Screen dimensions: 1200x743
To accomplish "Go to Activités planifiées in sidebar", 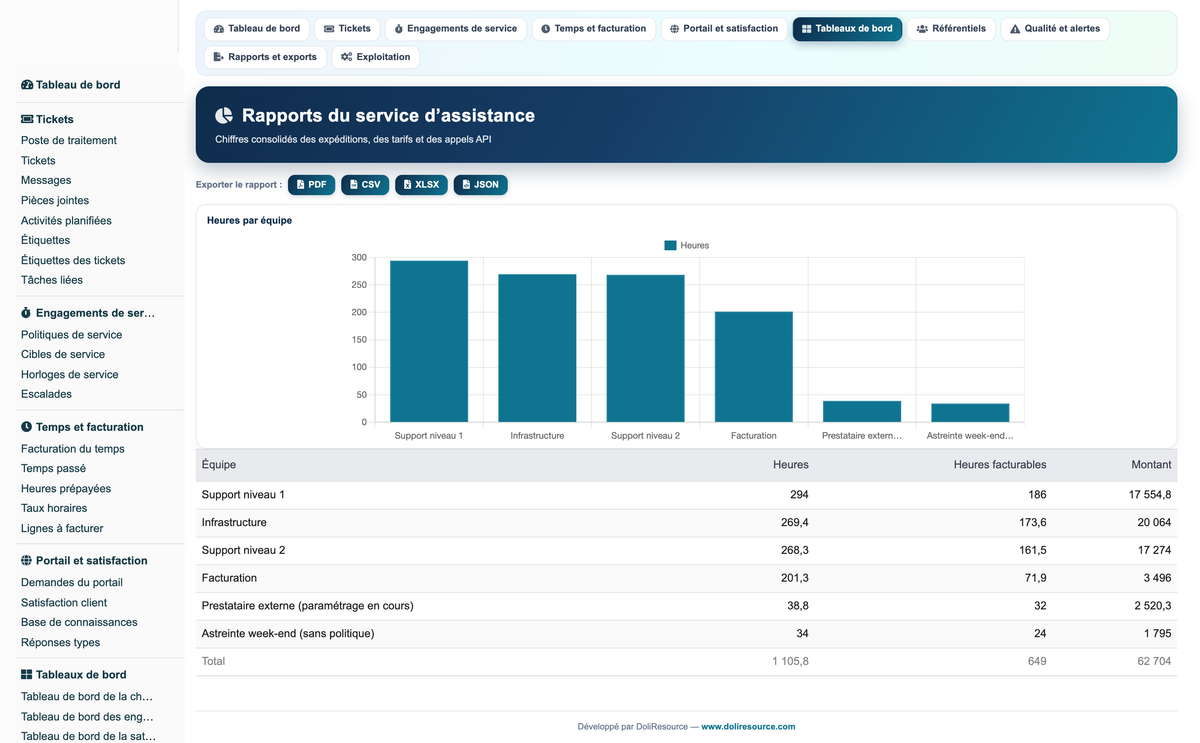I will (x=66, y=221).
